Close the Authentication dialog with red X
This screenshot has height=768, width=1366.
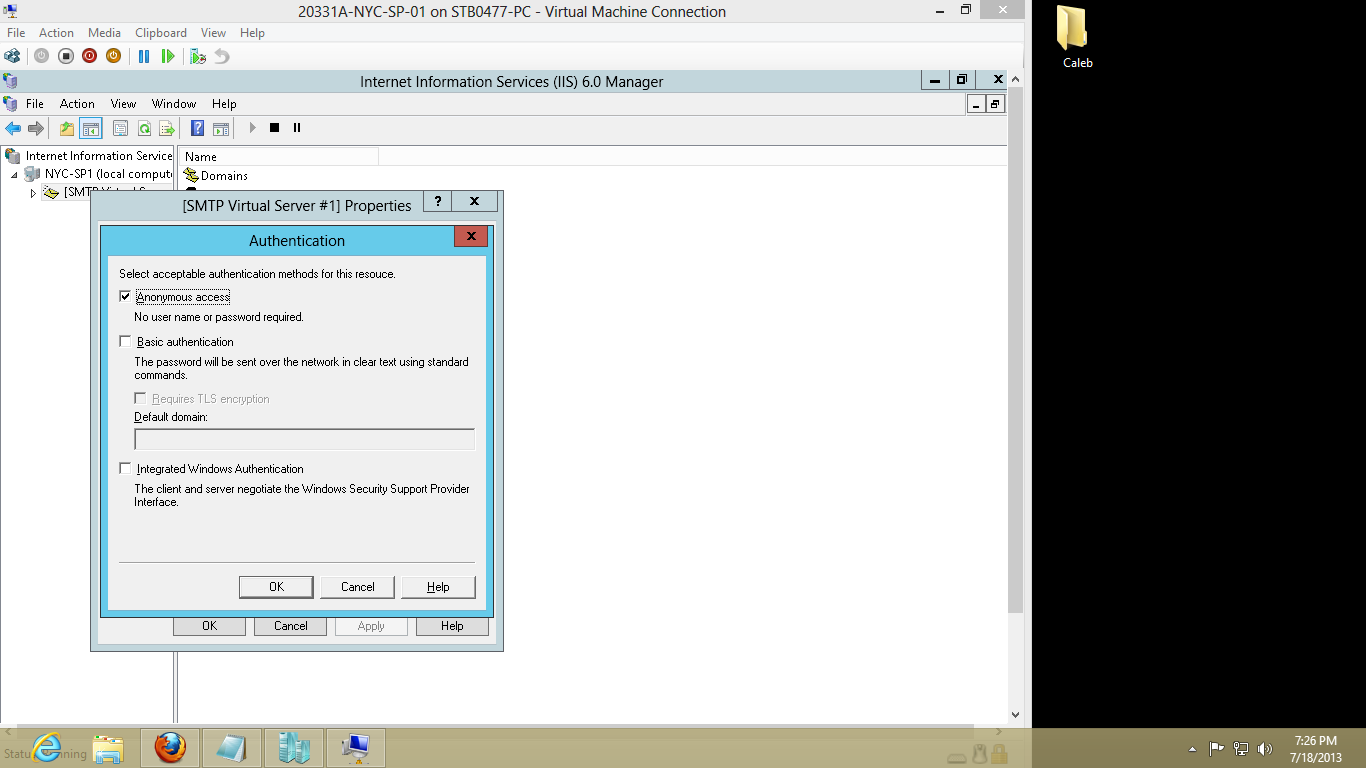point(471,237)
